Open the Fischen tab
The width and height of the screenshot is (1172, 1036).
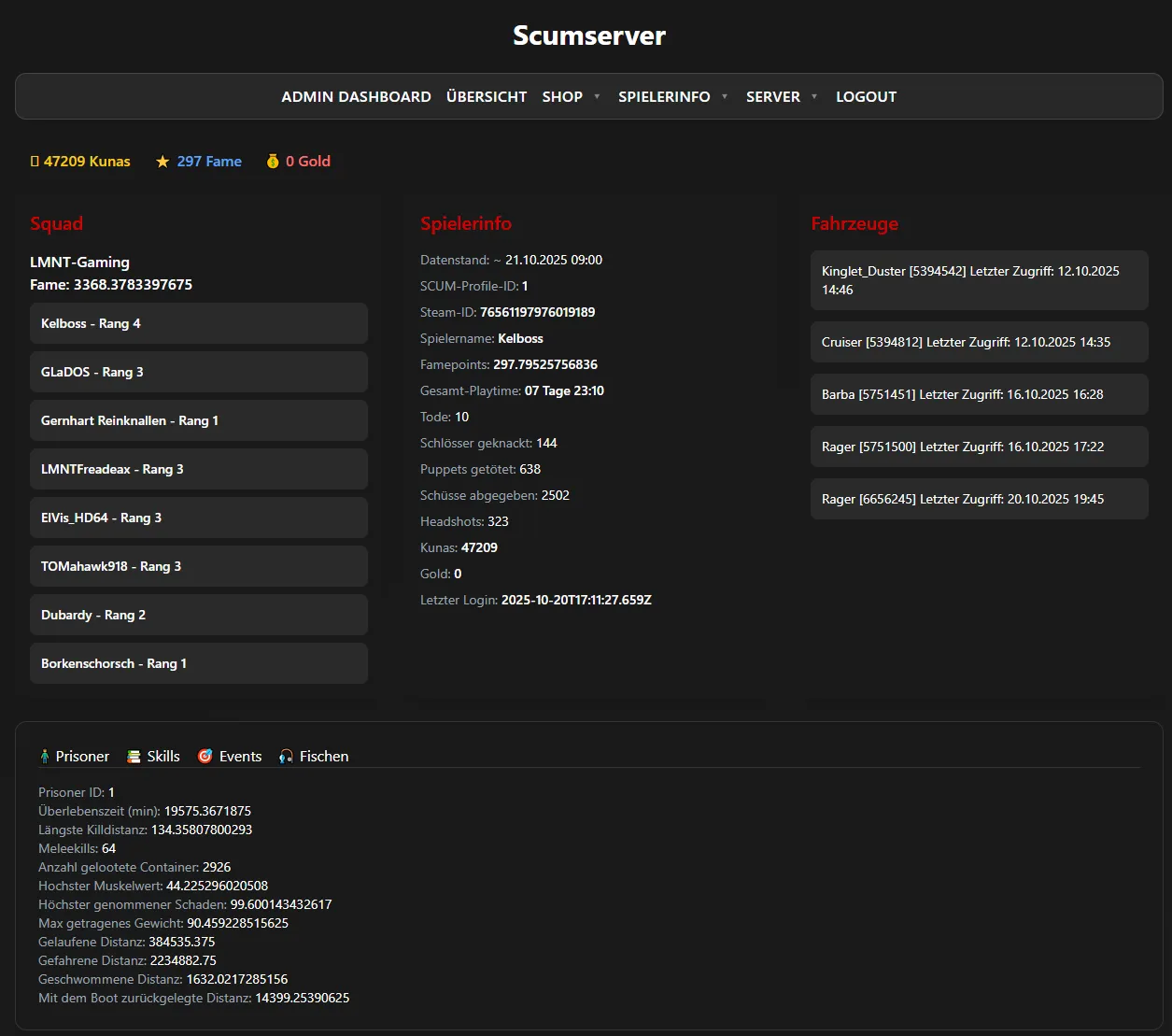323,757
